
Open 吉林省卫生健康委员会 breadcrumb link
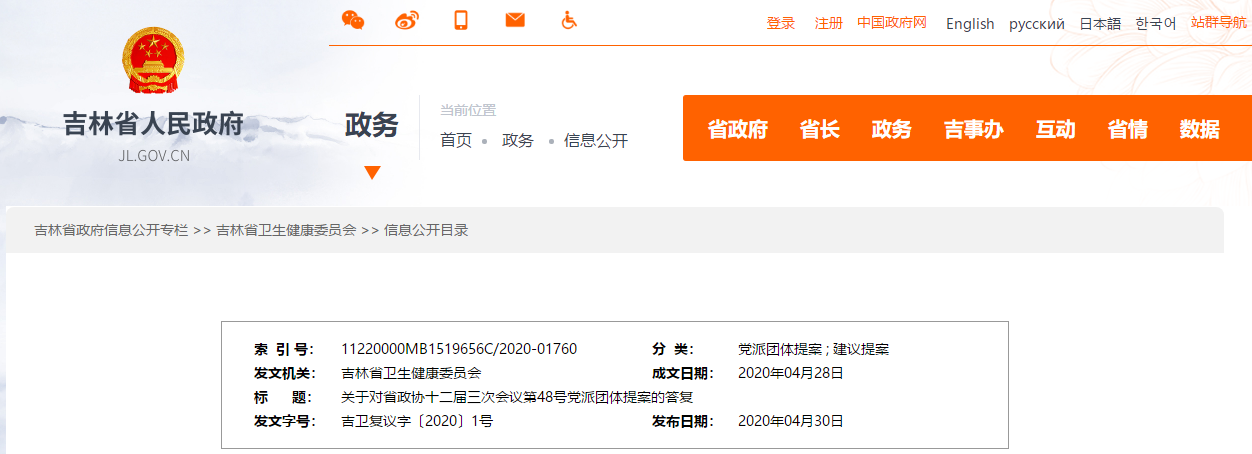(286, 230)
